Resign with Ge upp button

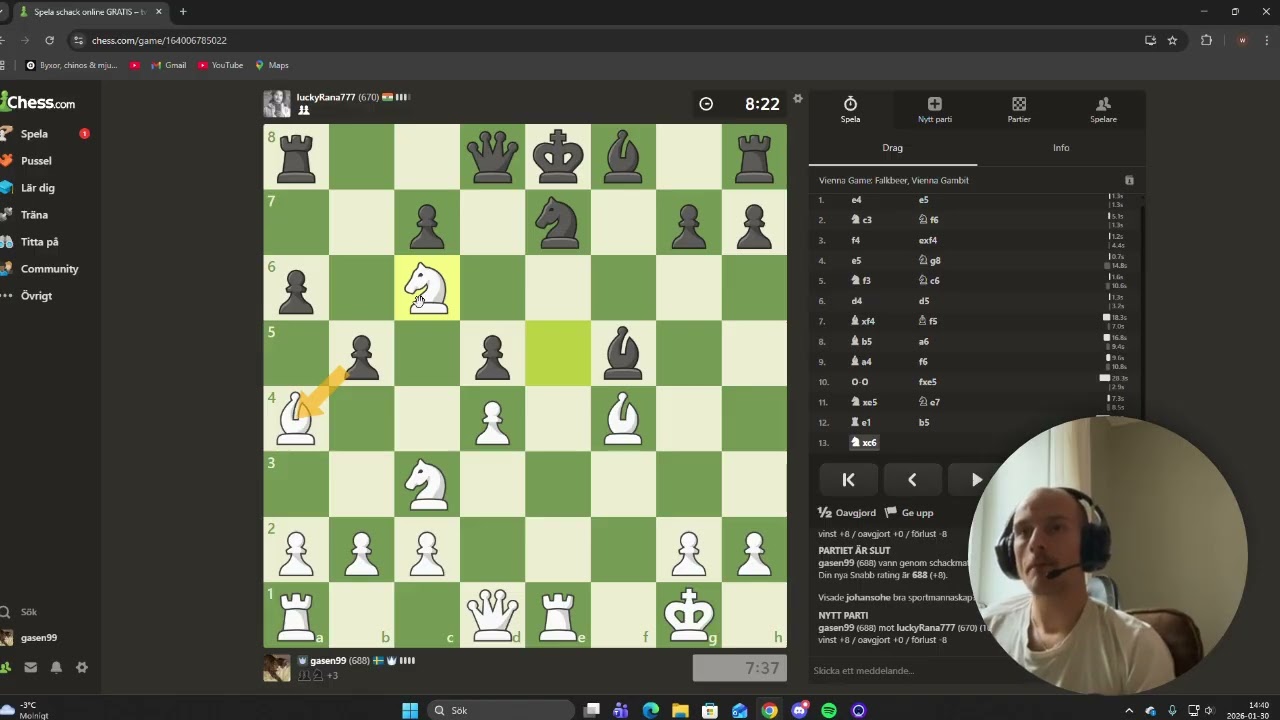point(910,513)
